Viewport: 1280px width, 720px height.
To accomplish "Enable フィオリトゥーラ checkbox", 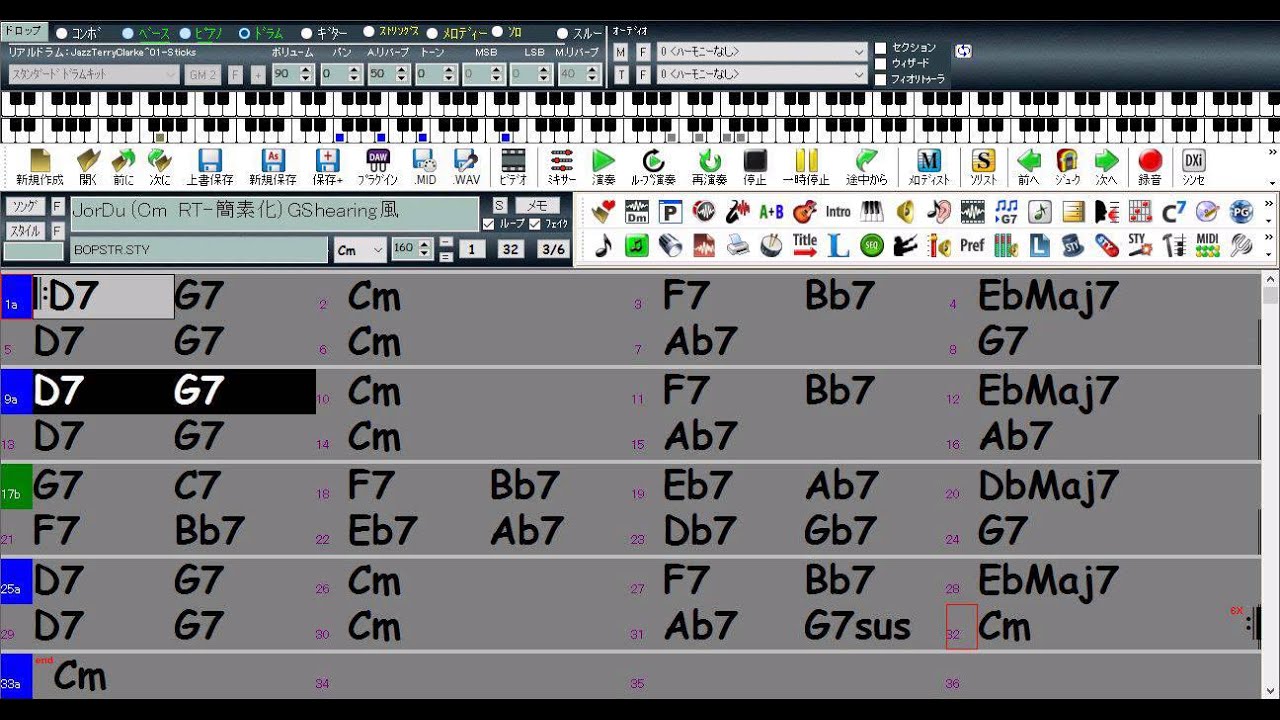I will (881, 79).
